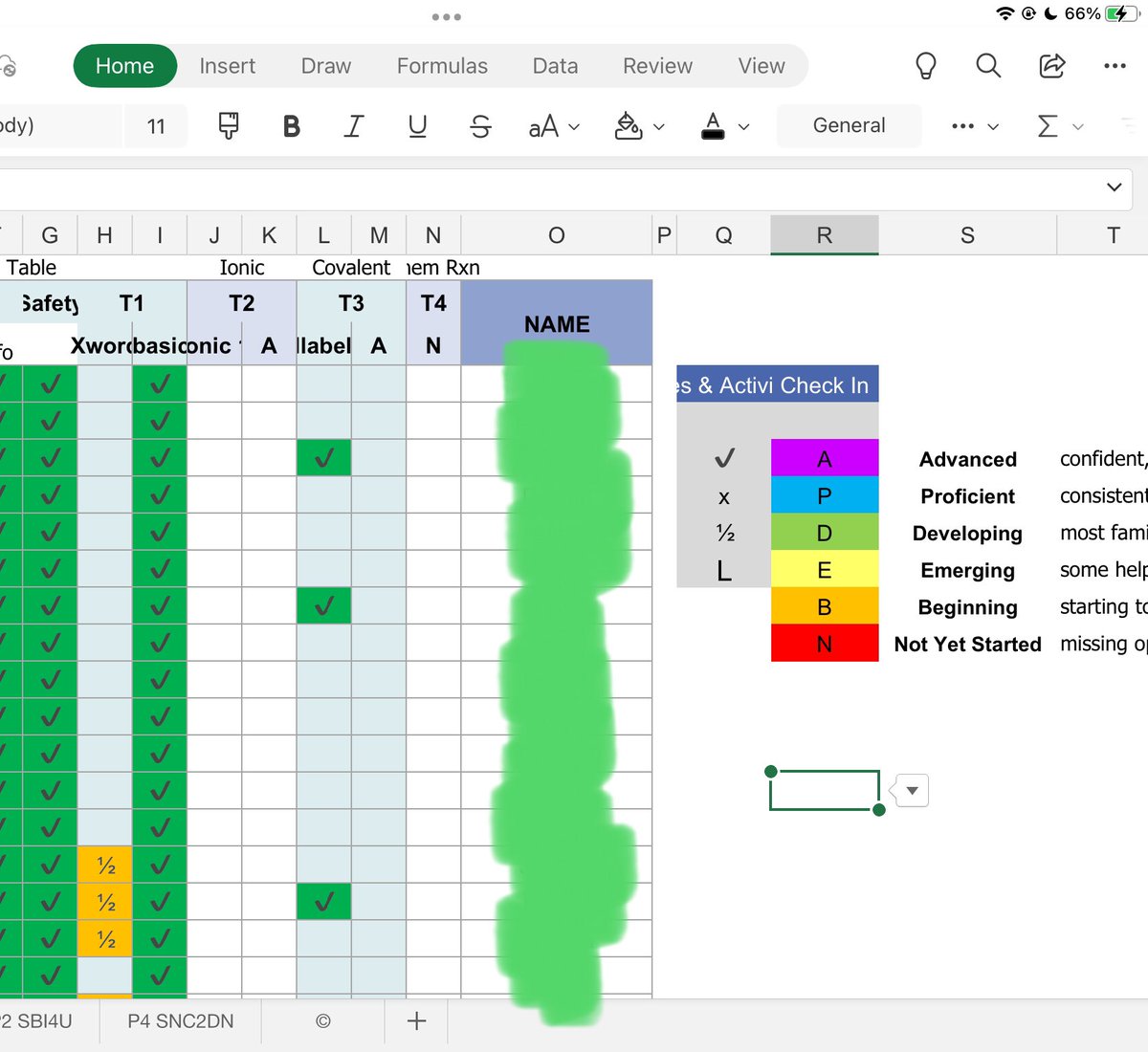Select the yellow E legend cell
Viewport: 1148px width, 1052px height.
825,569
